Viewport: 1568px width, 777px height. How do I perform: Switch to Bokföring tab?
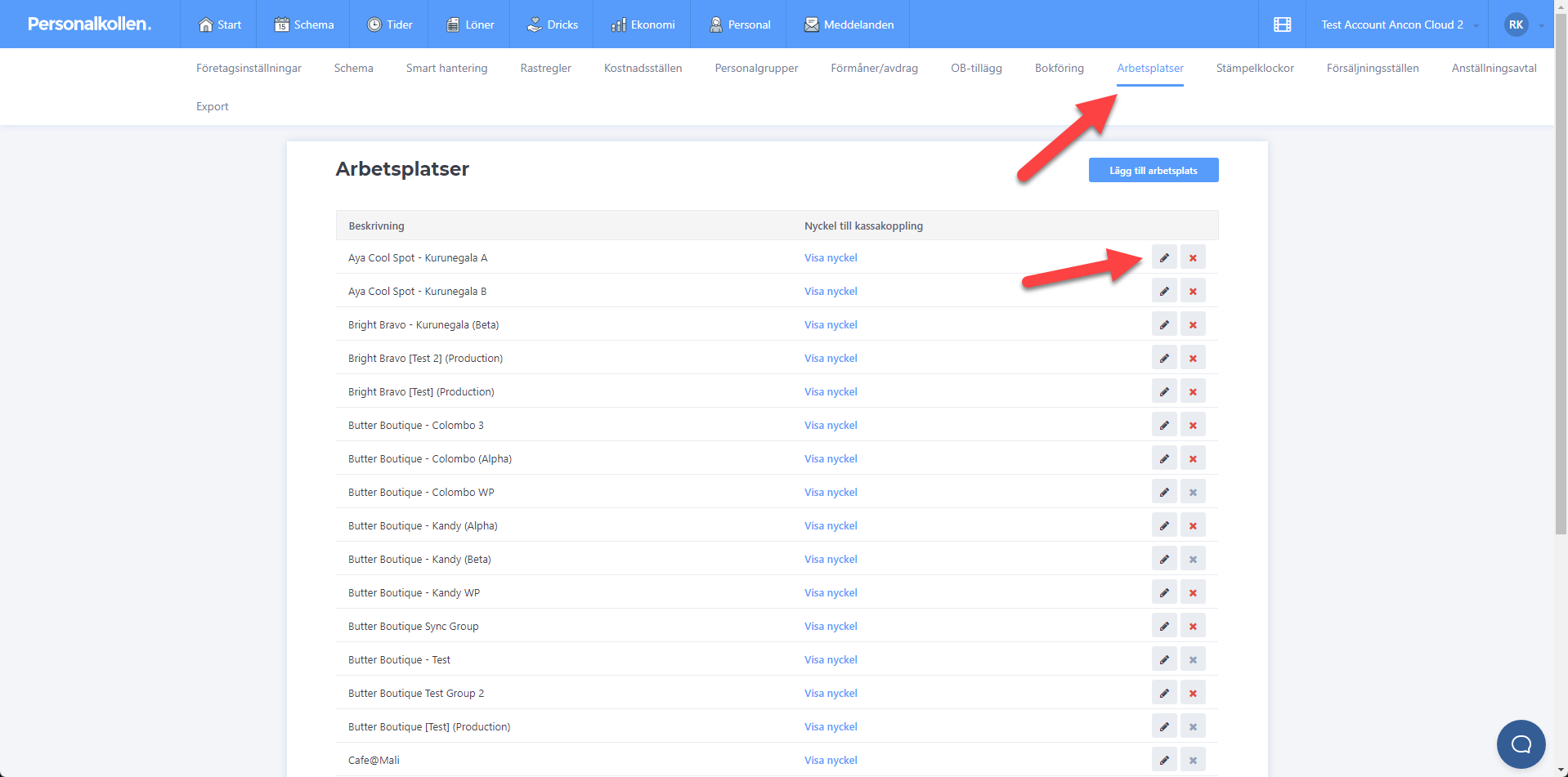tap(1059, 68)
